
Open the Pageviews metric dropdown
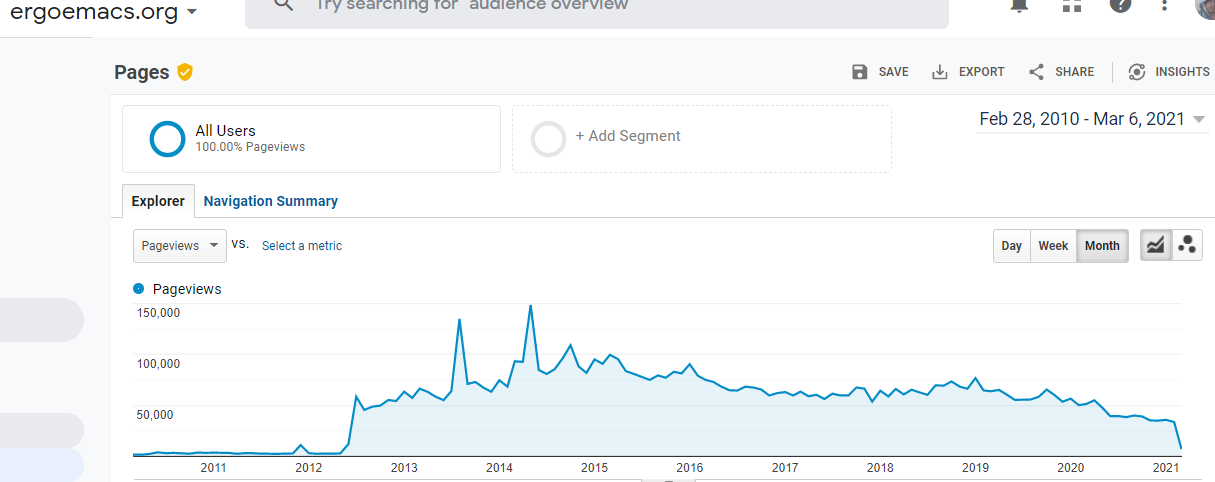180,245
